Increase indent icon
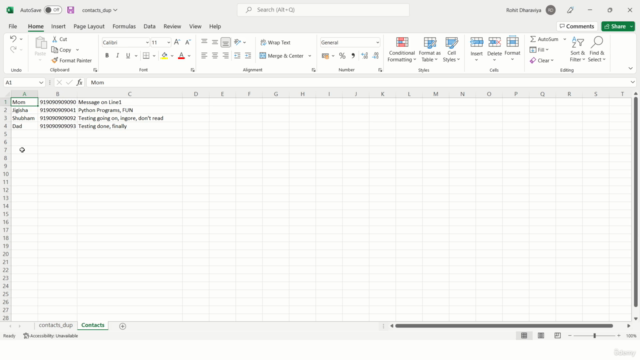The image size is (640, 360). [248, 56]
